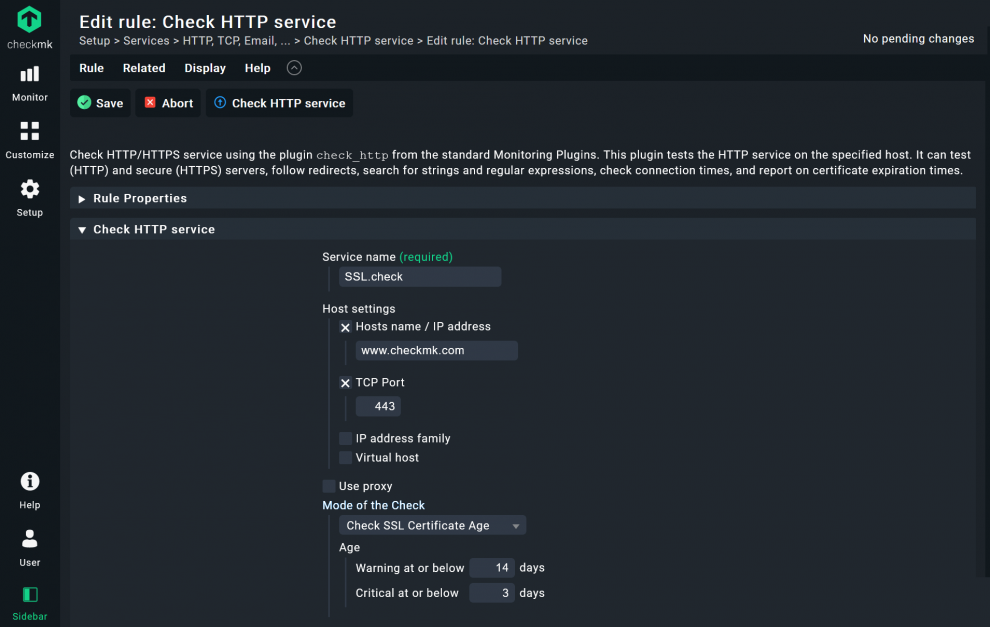Open the Check SSL Certificate Age dropdown
The height and width of the screenshot is (627, 990).
click(x=433, y=525)
